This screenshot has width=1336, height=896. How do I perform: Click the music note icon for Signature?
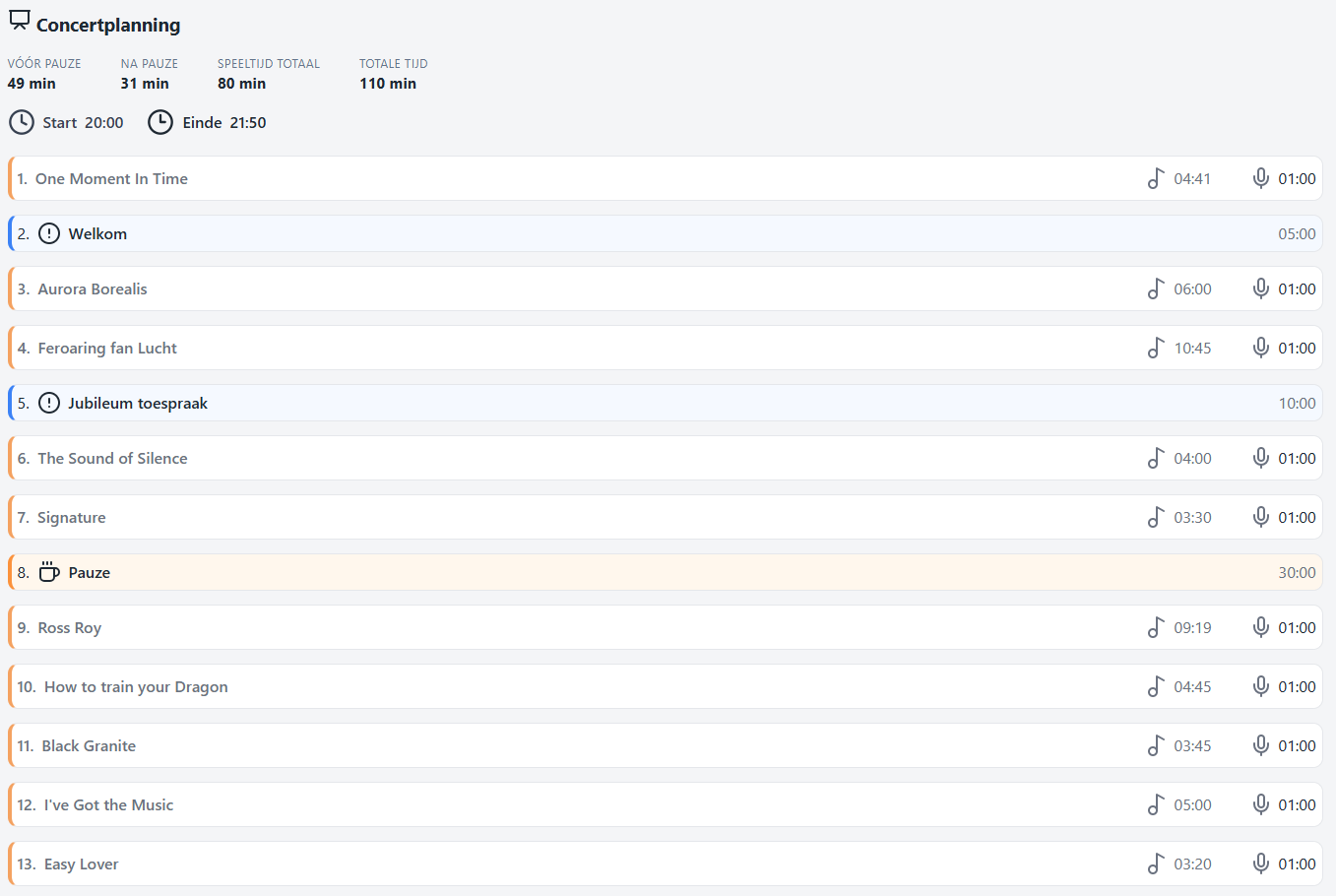click(1156, 517)
